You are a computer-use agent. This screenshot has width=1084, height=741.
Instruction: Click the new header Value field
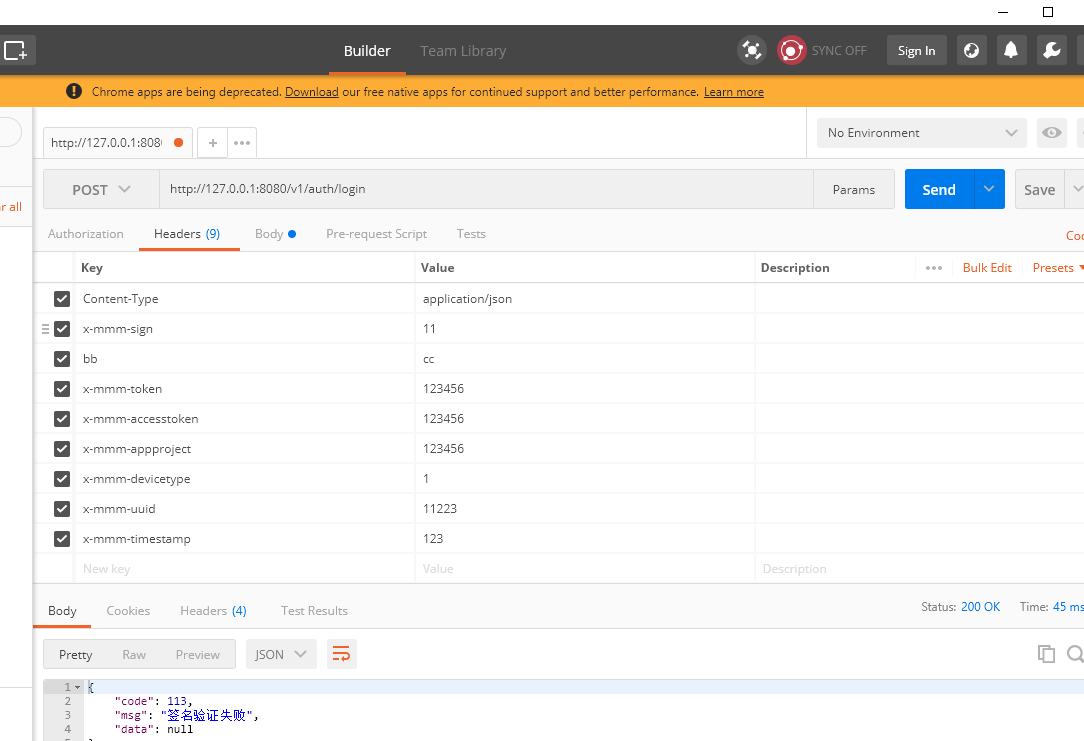(x=584, y=568)
